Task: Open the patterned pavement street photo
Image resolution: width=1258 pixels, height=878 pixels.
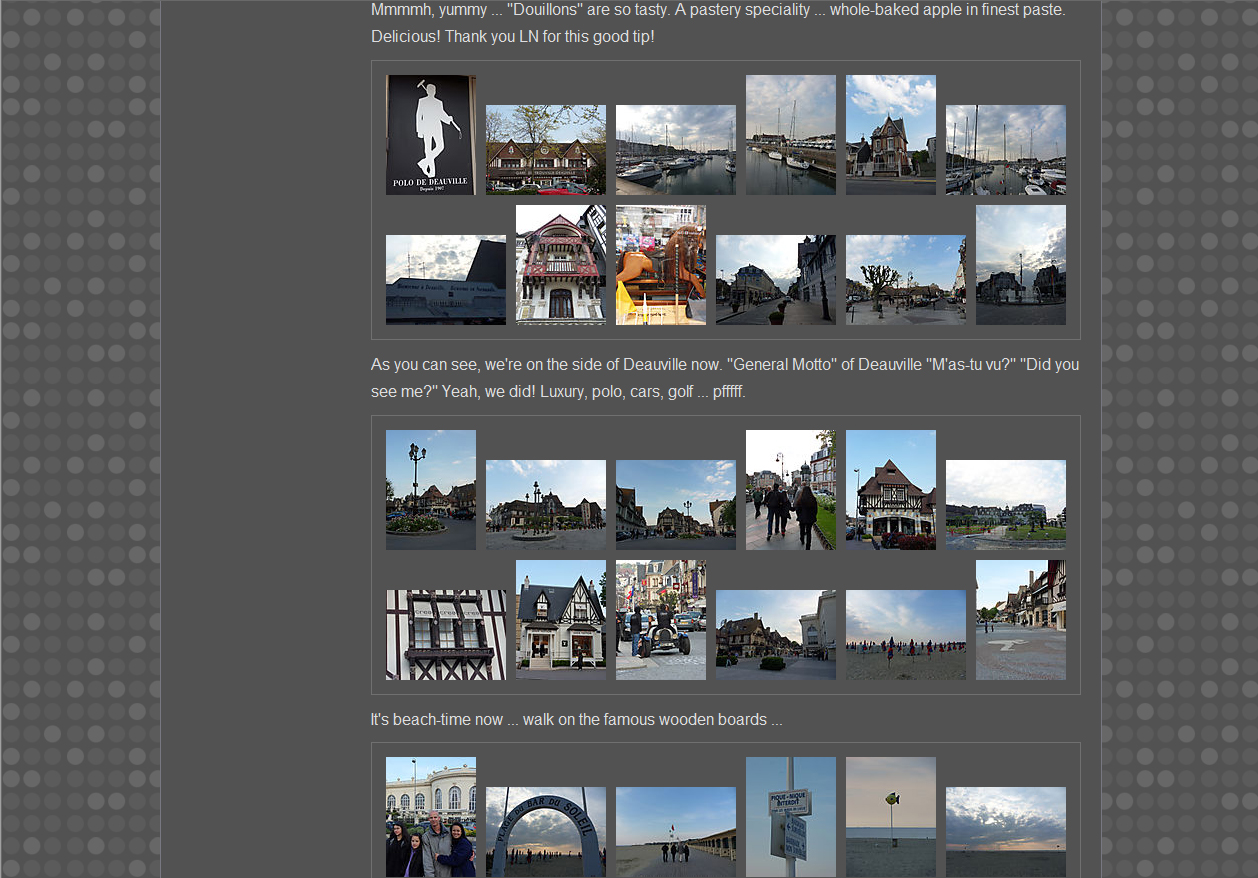Action: (x=1020, y=620)
